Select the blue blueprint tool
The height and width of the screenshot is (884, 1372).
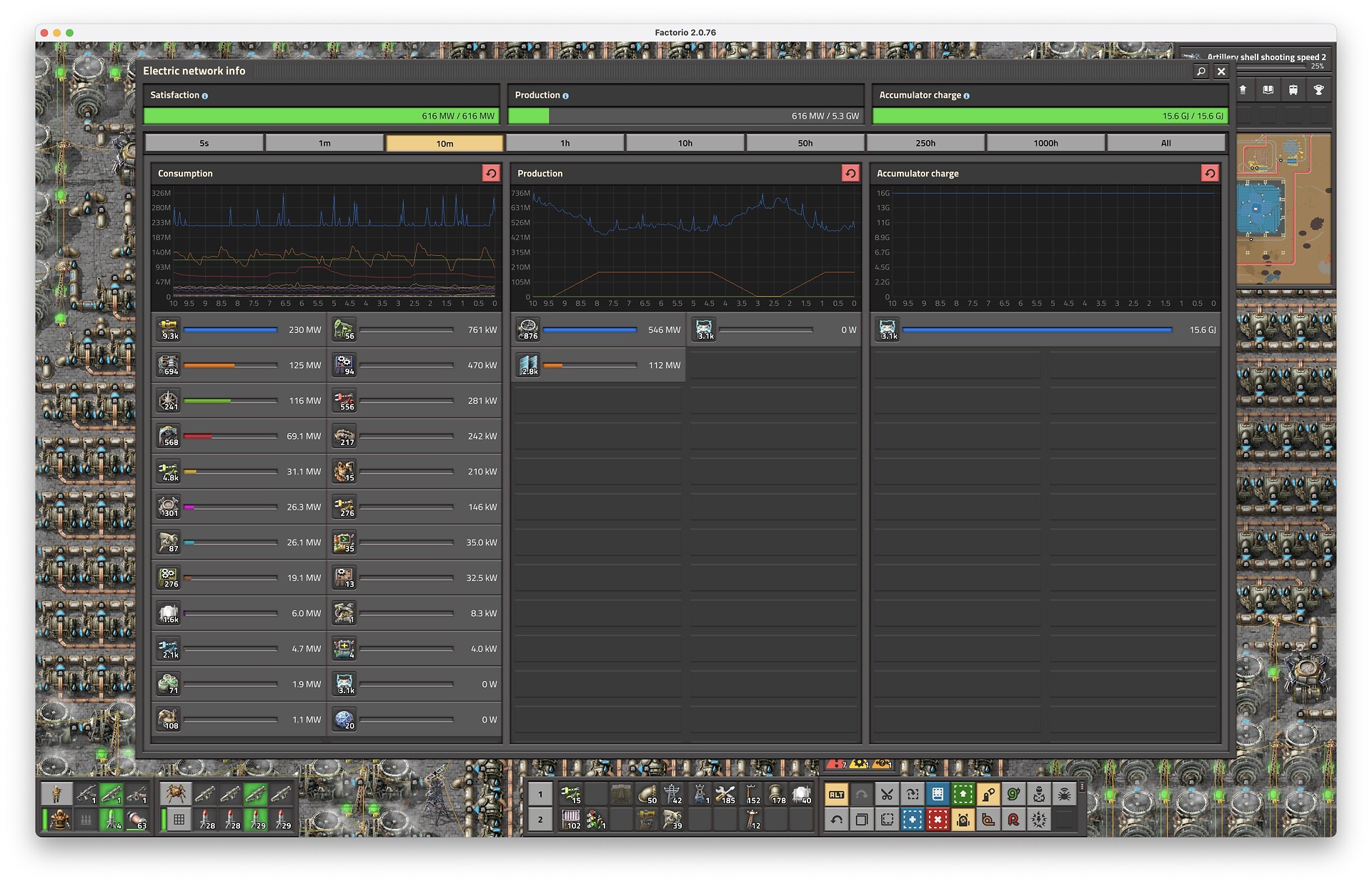913,820
